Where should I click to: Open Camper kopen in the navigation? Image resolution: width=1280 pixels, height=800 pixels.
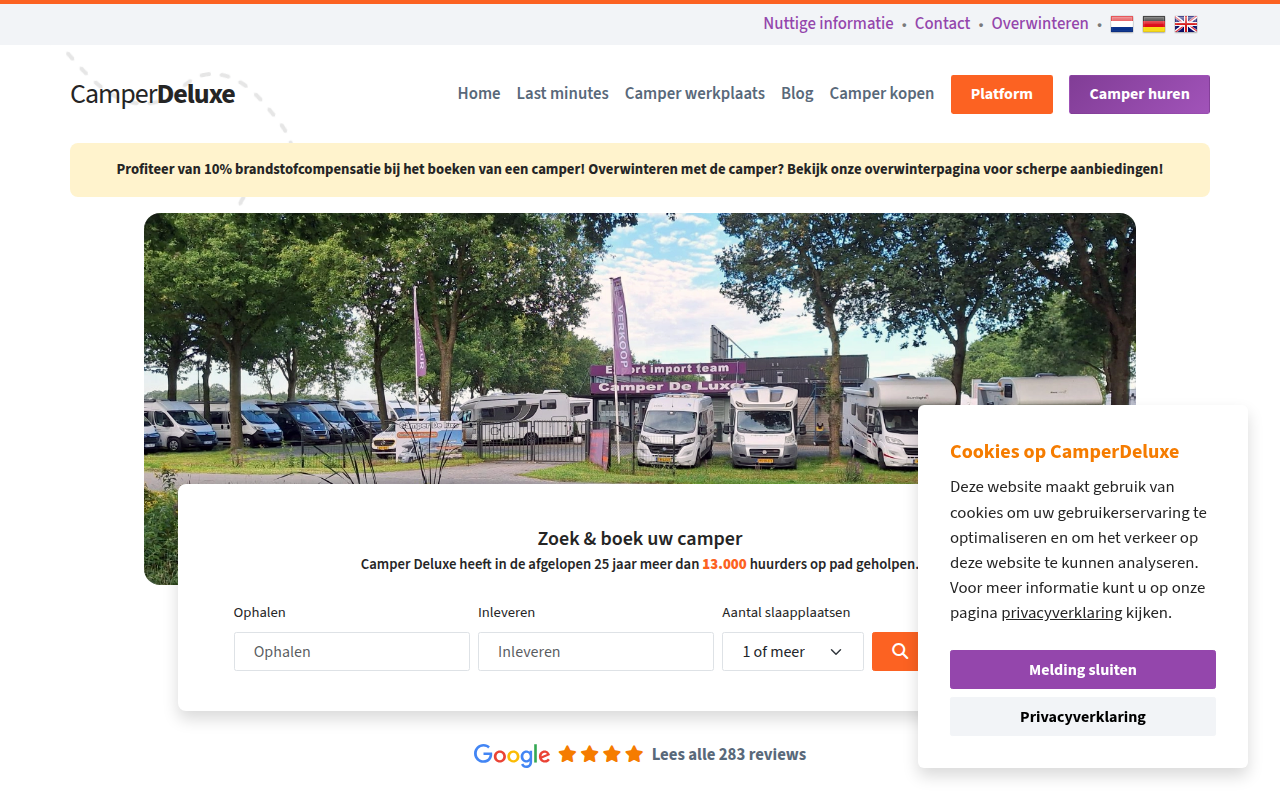click(882, 93)
